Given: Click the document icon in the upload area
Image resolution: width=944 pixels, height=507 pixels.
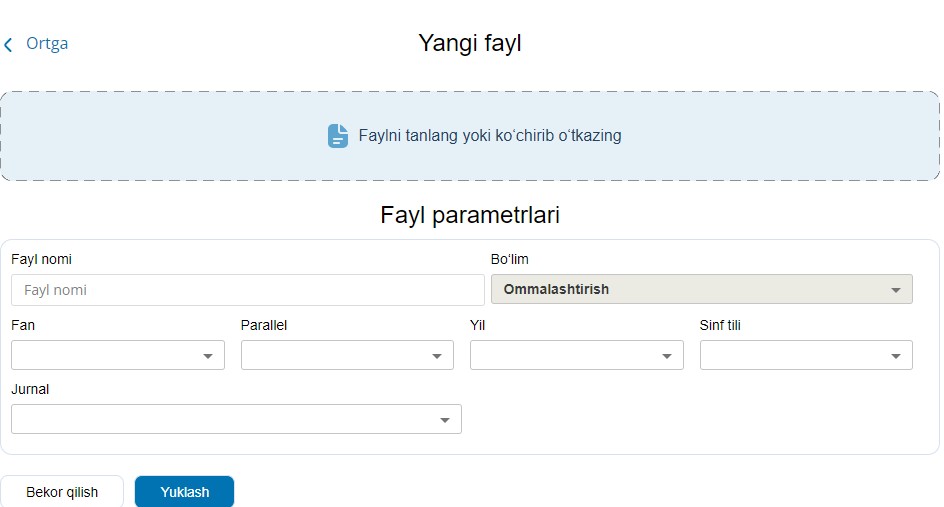Looking at the screenshot, I should (338, 136).
